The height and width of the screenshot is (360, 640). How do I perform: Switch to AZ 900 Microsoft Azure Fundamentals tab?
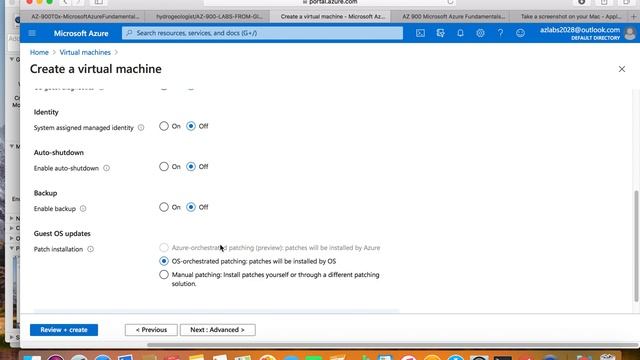point(453,17)
